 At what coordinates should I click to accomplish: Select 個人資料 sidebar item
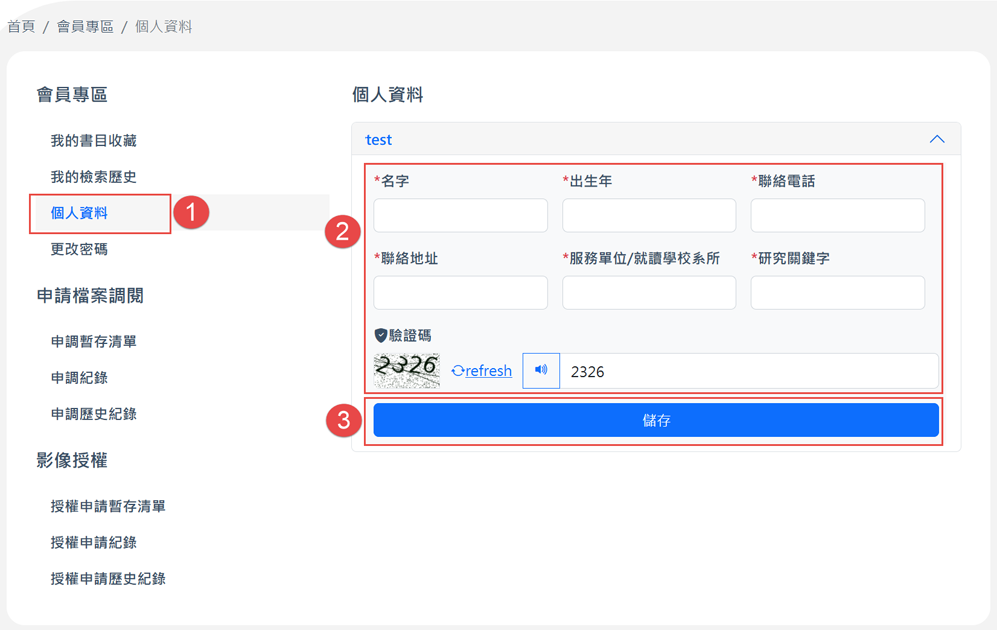pyautogui.click(x=79, y=213)
